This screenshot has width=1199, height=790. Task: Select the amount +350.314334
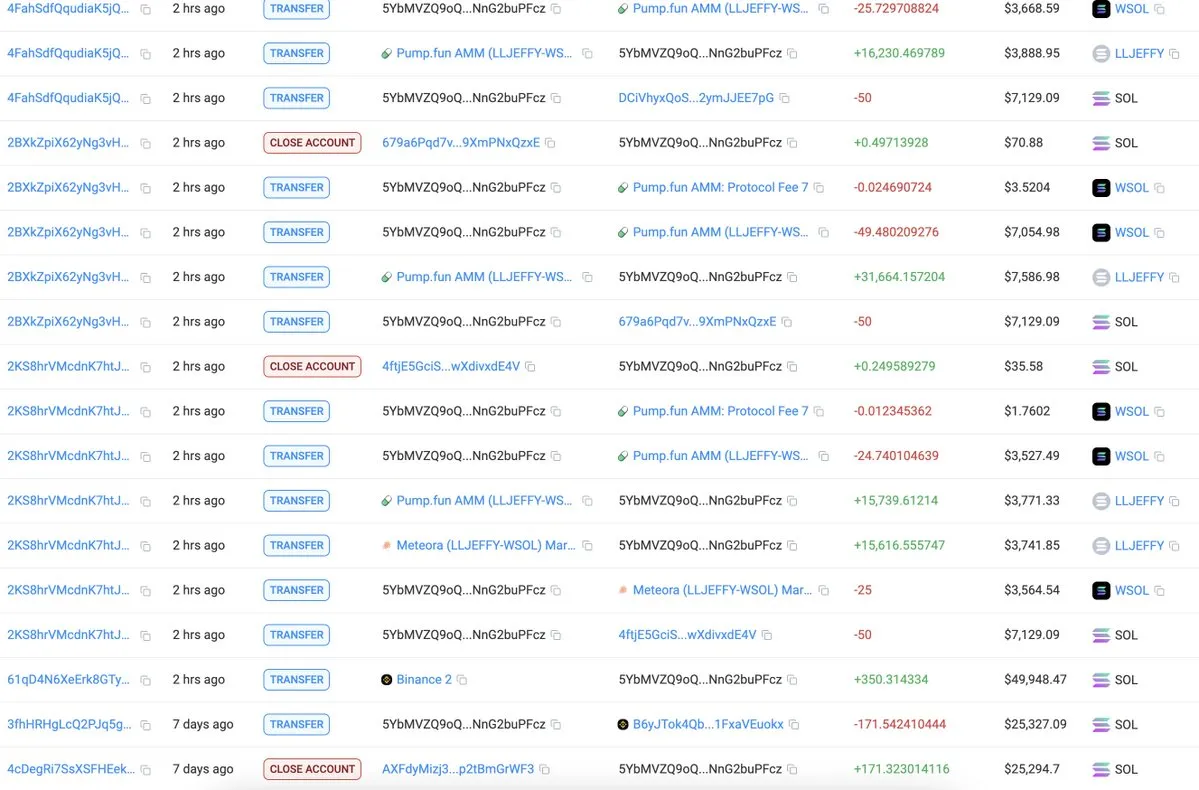891,679
